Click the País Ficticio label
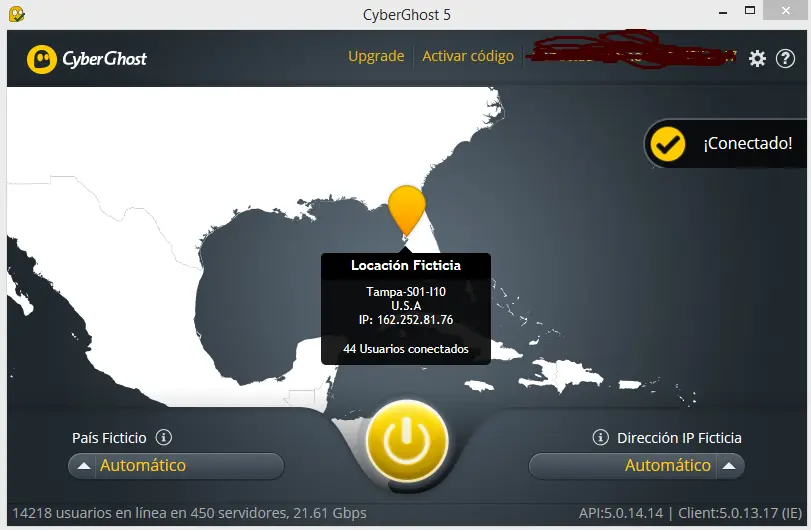The width and height of the screenshot is (811, 530). point(109,438)
